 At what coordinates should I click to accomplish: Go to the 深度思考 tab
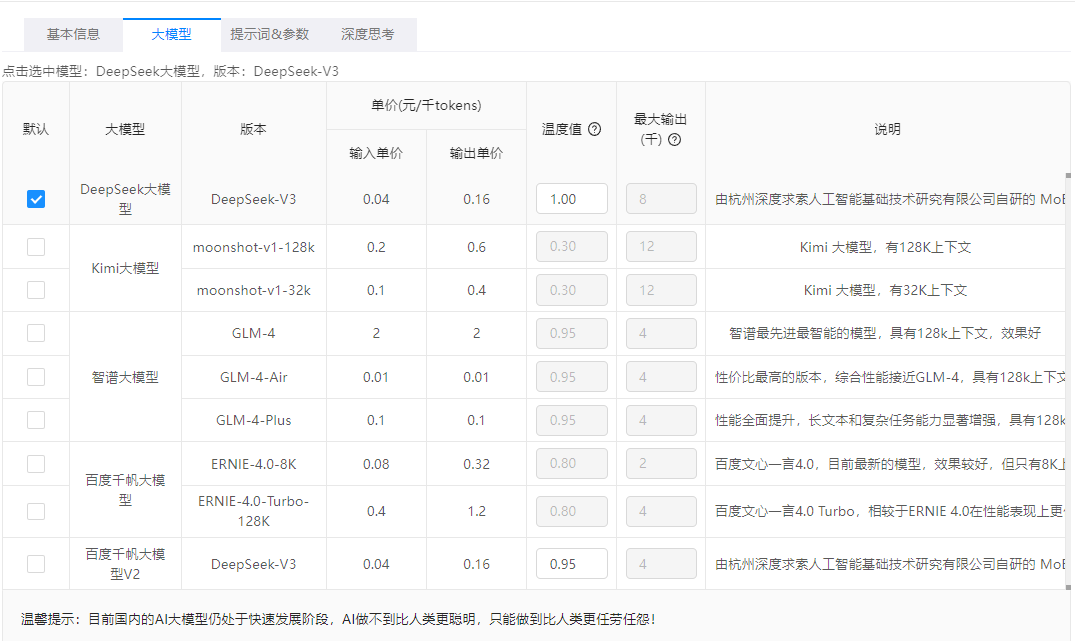coord(367,34)
